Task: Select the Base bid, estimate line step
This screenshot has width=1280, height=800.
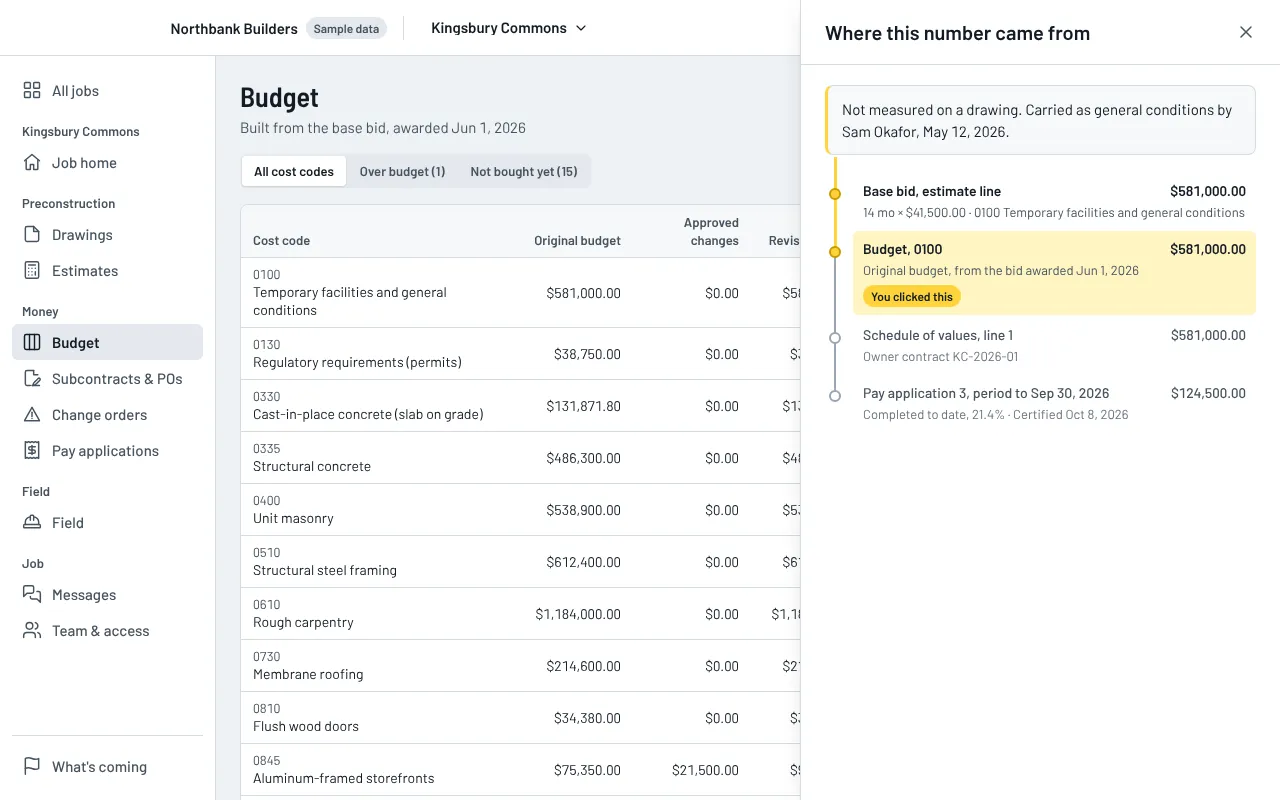Action: click(1054, 201)
